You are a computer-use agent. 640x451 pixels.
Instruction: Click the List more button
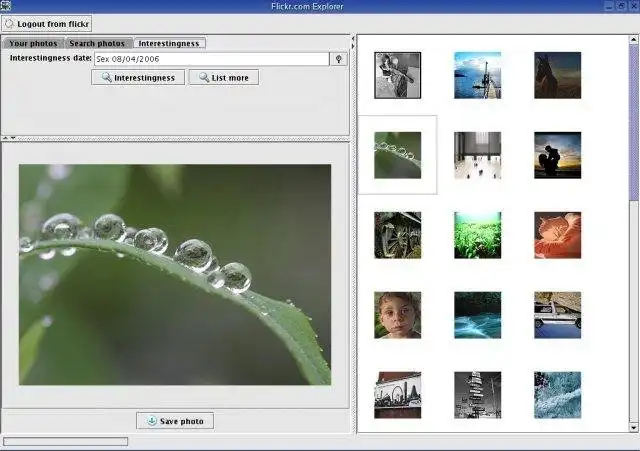pos(224,78)
